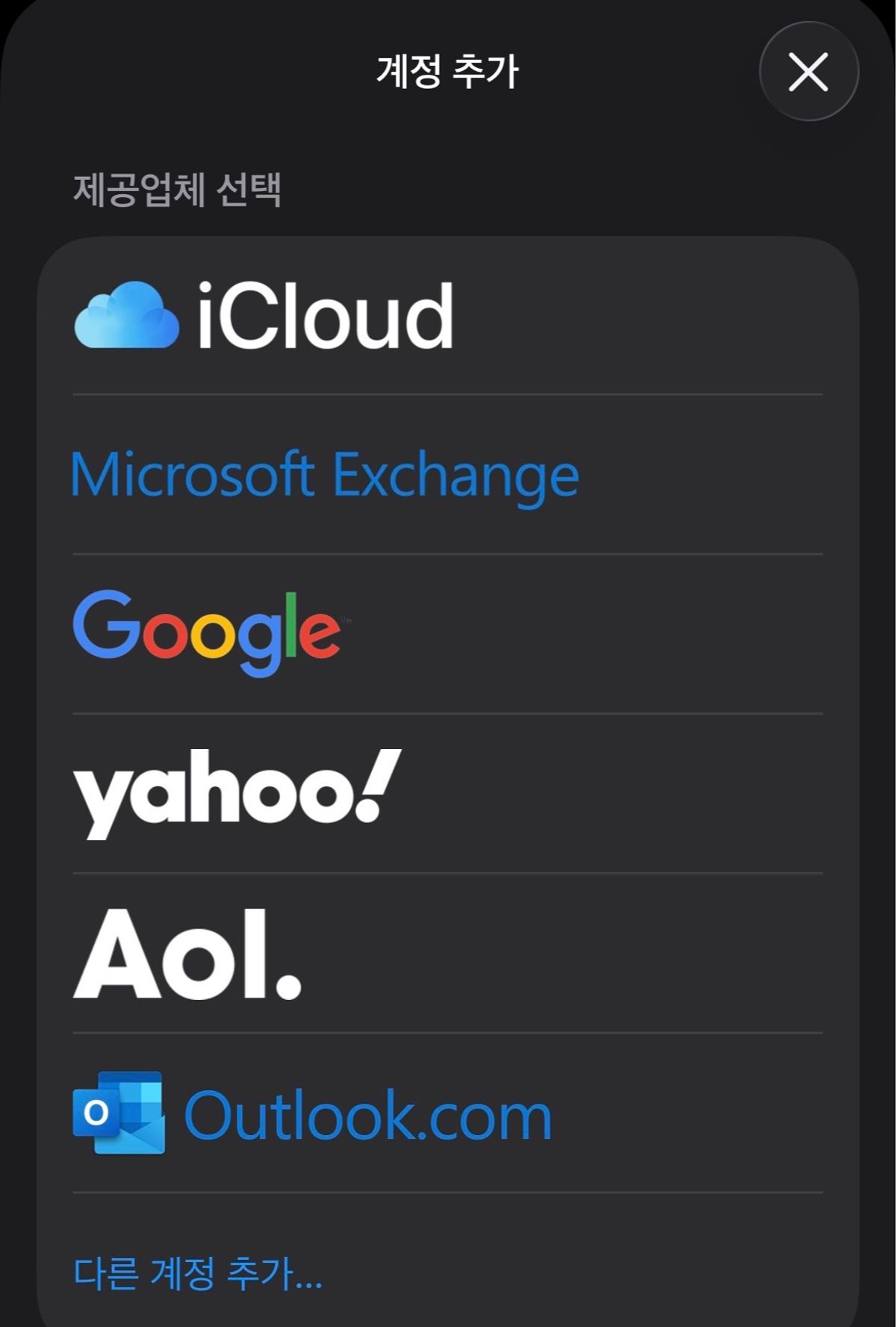The height and width of the screenshot is (1327, 896).
Task: Tap the Outlook.com text label
Action: point(367,1116)
